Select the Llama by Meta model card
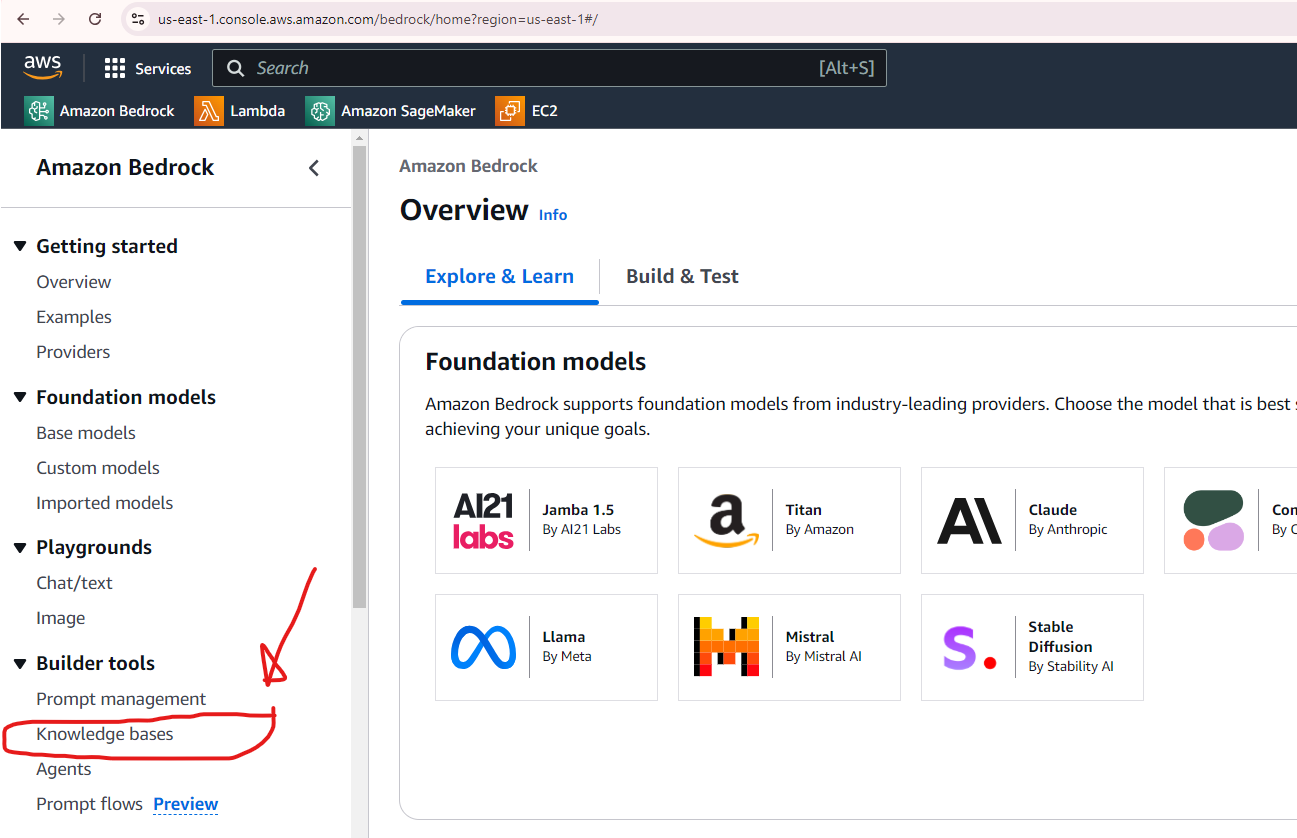1297x838 pixels. click(546, 647)
